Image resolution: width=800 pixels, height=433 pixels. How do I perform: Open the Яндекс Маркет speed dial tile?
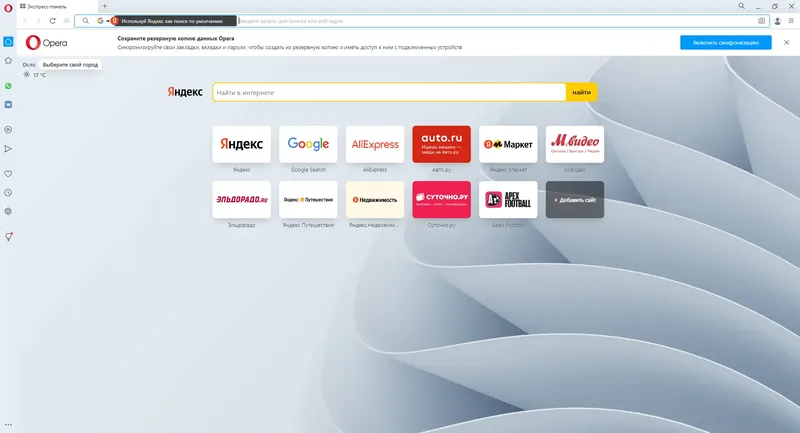coord(508,144)
